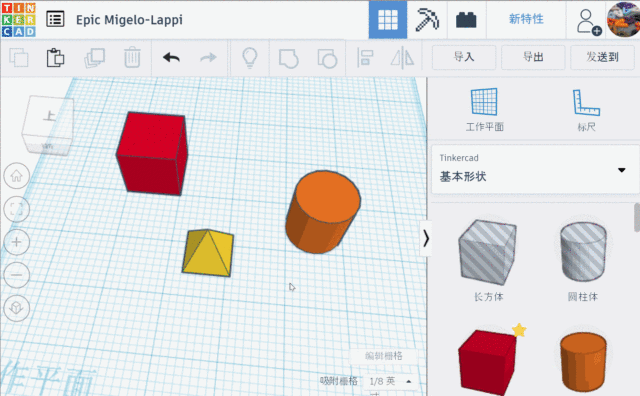The width and height of the screenshot is (640, 396).
Task: Select the orange cylinder on workplane
Action: coord(322,211)
